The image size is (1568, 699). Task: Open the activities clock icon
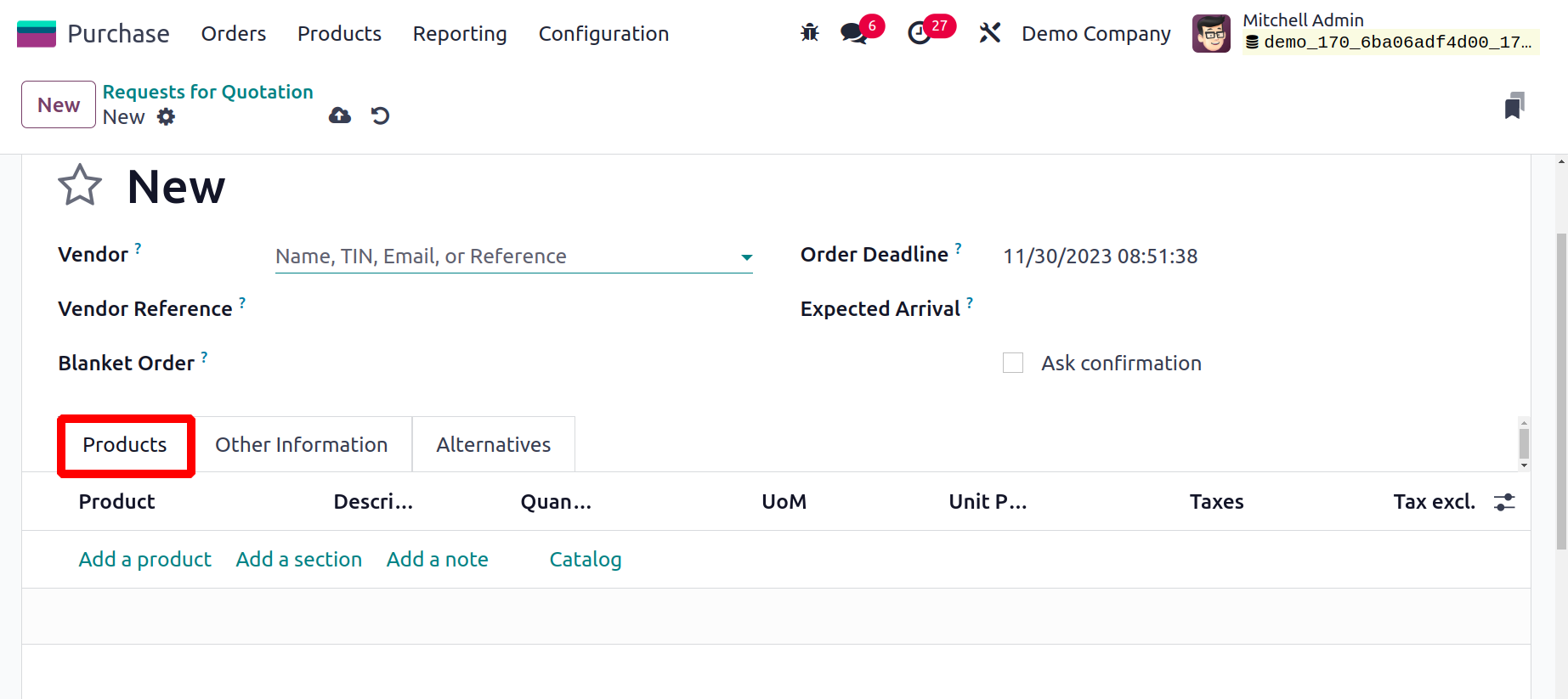[x=920, y=33]
